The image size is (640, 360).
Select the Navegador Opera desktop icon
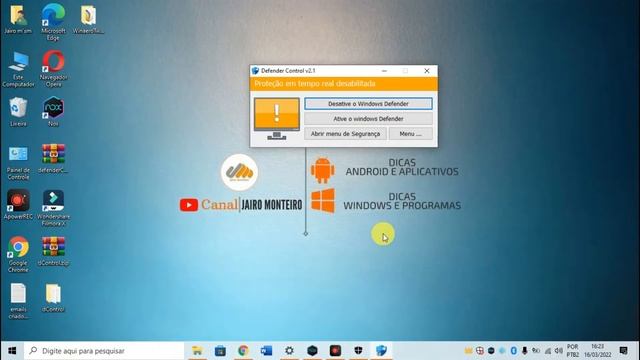[53, 69]
